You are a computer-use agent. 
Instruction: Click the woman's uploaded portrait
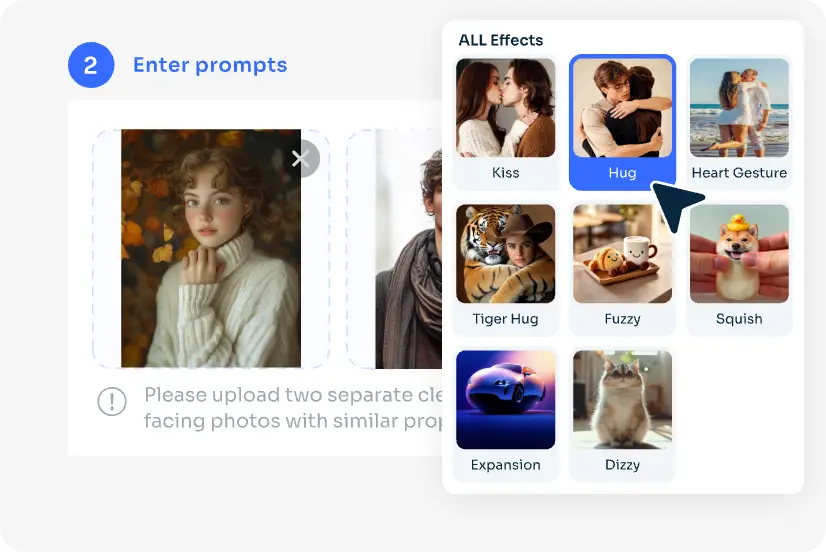[211, 248]
